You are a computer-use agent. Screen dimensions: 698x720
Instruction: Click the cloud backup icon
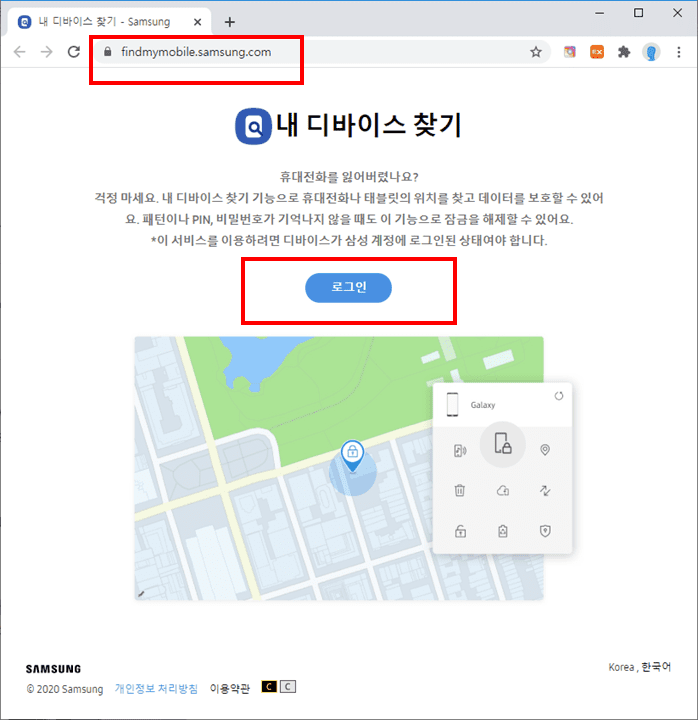(503, 491)
